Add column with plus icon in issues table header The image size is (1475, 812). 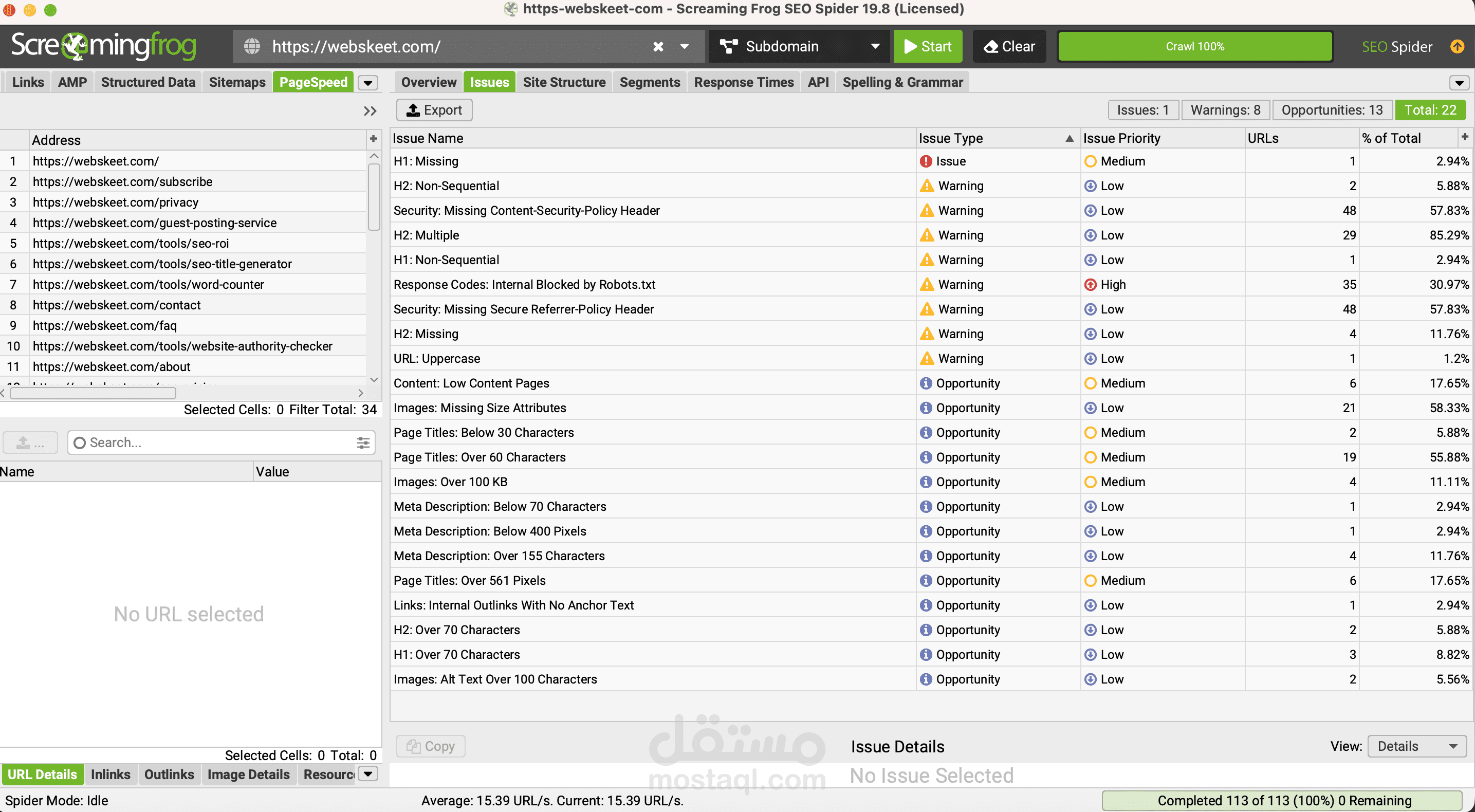1465,137
